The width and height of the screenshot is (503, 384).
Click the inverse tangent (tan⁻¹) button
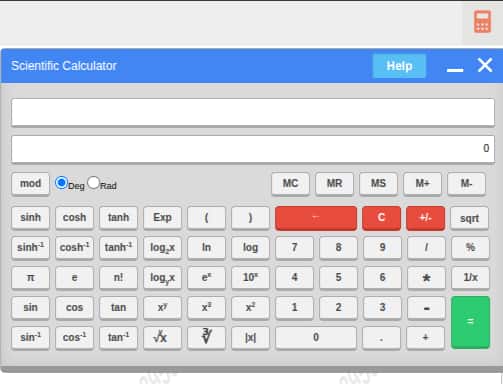tap(118, 338)
